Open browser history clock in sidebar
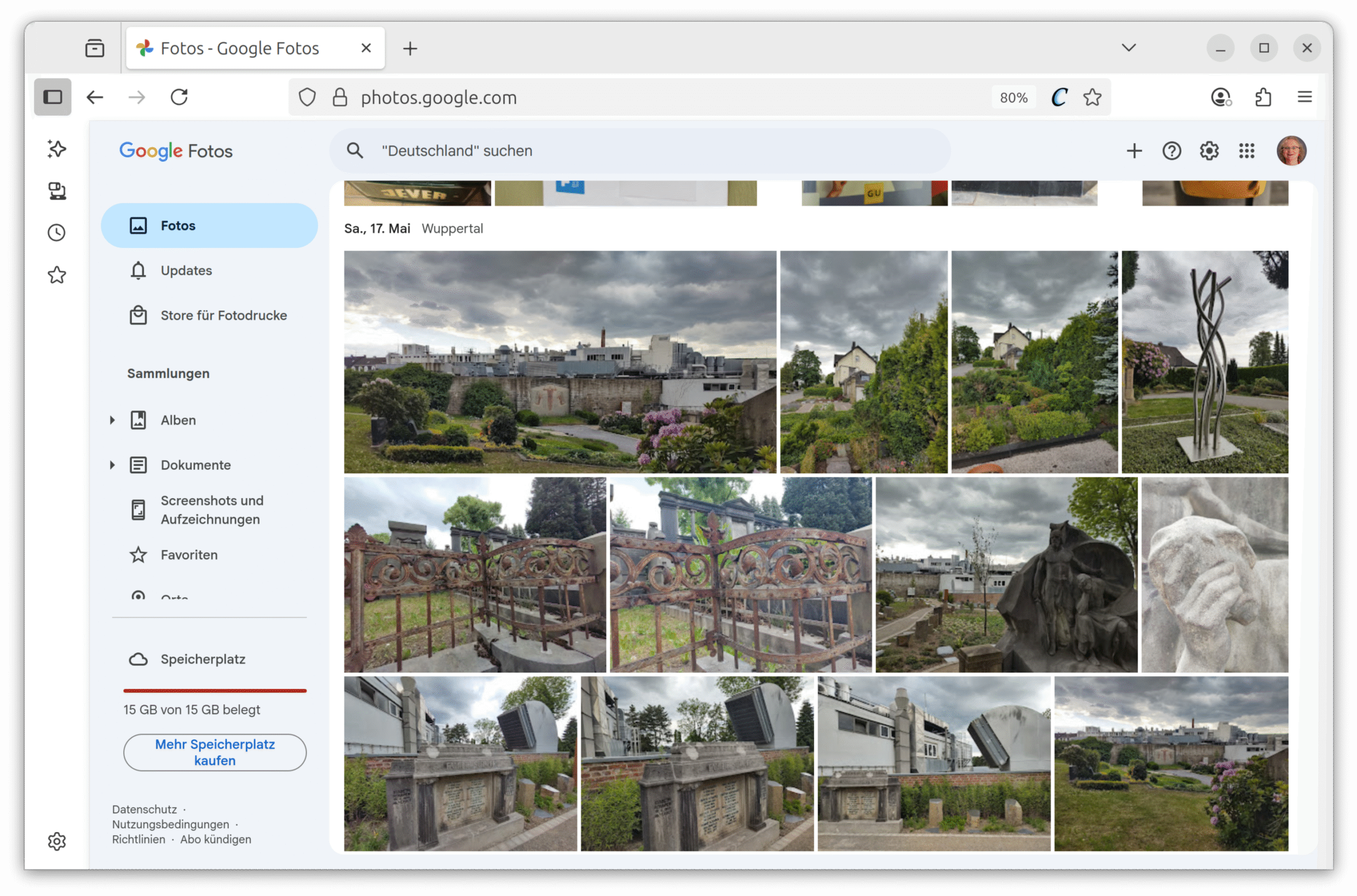 coord(57,233)
